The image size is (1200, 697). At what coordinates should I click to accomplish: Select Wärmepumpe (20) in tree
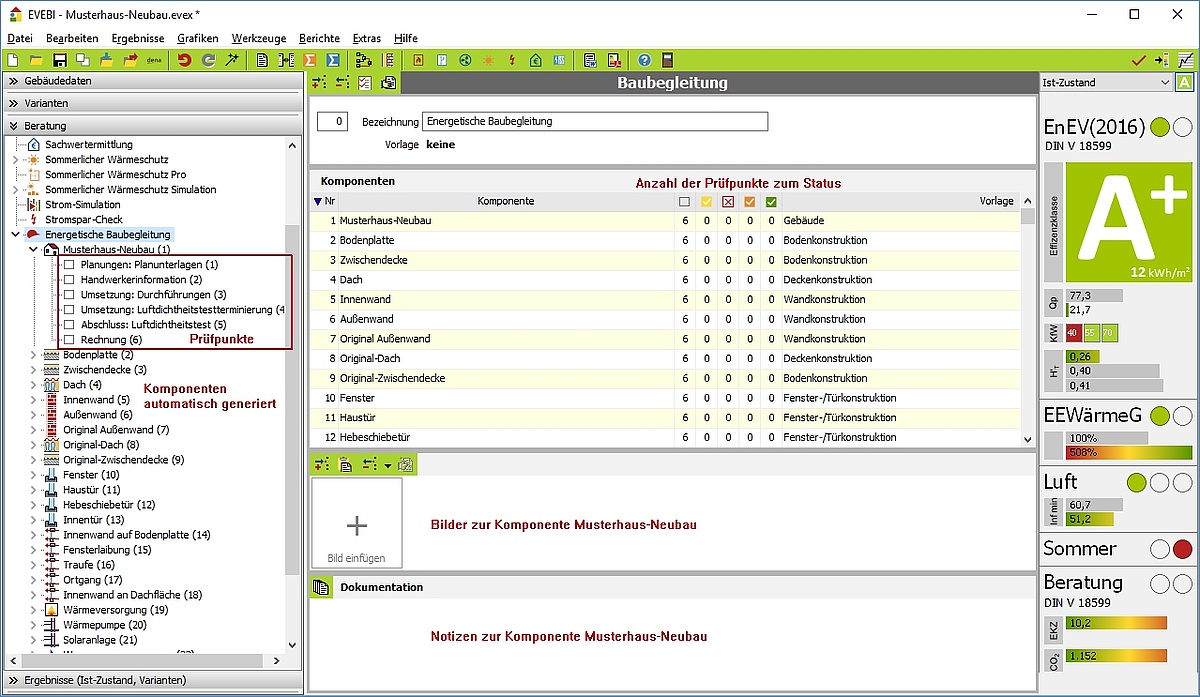(x=104, y=625)
